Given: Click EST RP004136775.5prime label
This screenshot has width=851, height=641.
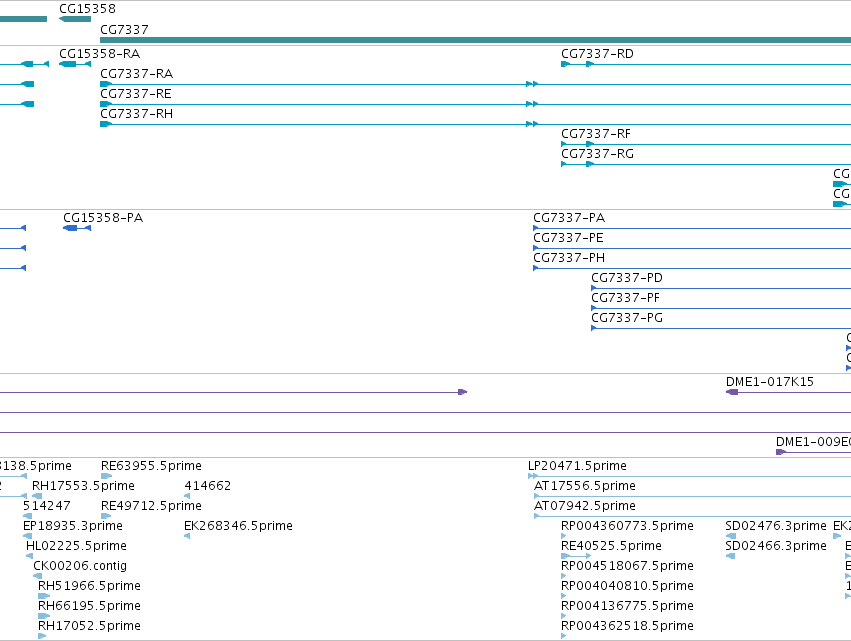Looking at the screenshot, I should [x=627, y=606].
